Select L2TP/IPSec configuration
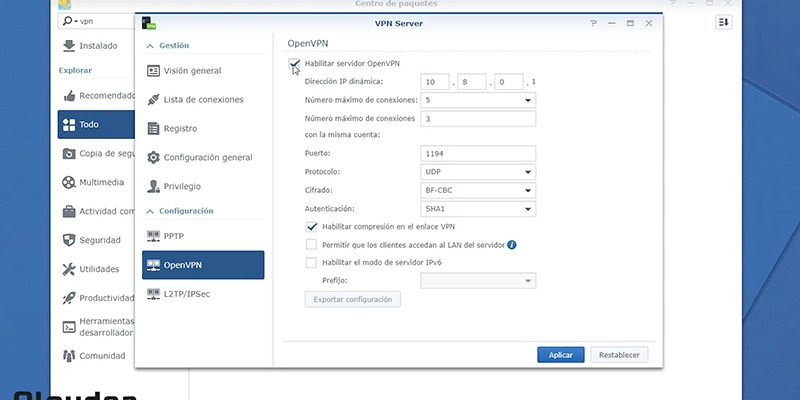Screen dimensions: 800x400 203,294
